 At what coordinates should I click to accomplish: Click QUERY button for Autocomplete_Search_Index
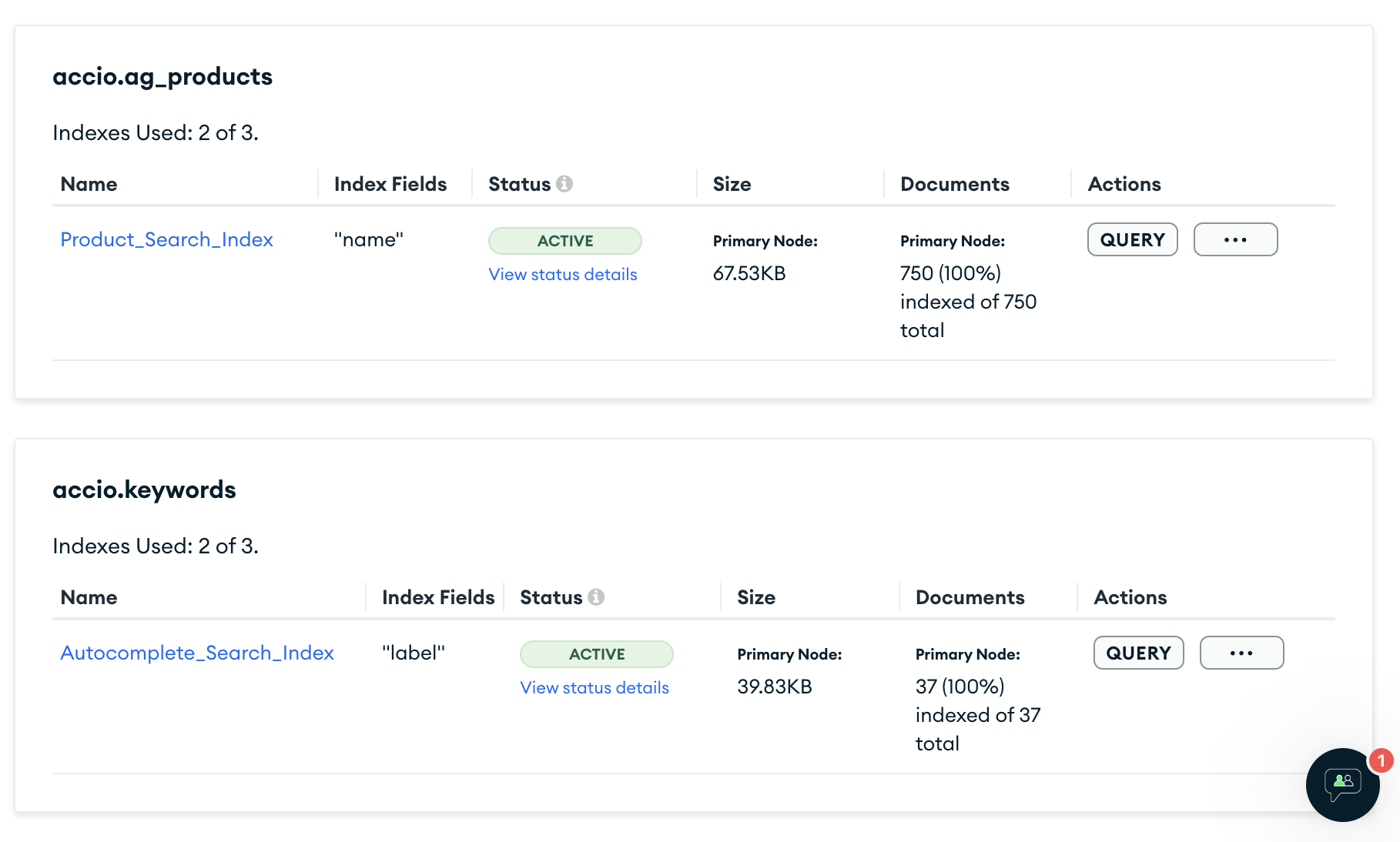click(1138, 653)
